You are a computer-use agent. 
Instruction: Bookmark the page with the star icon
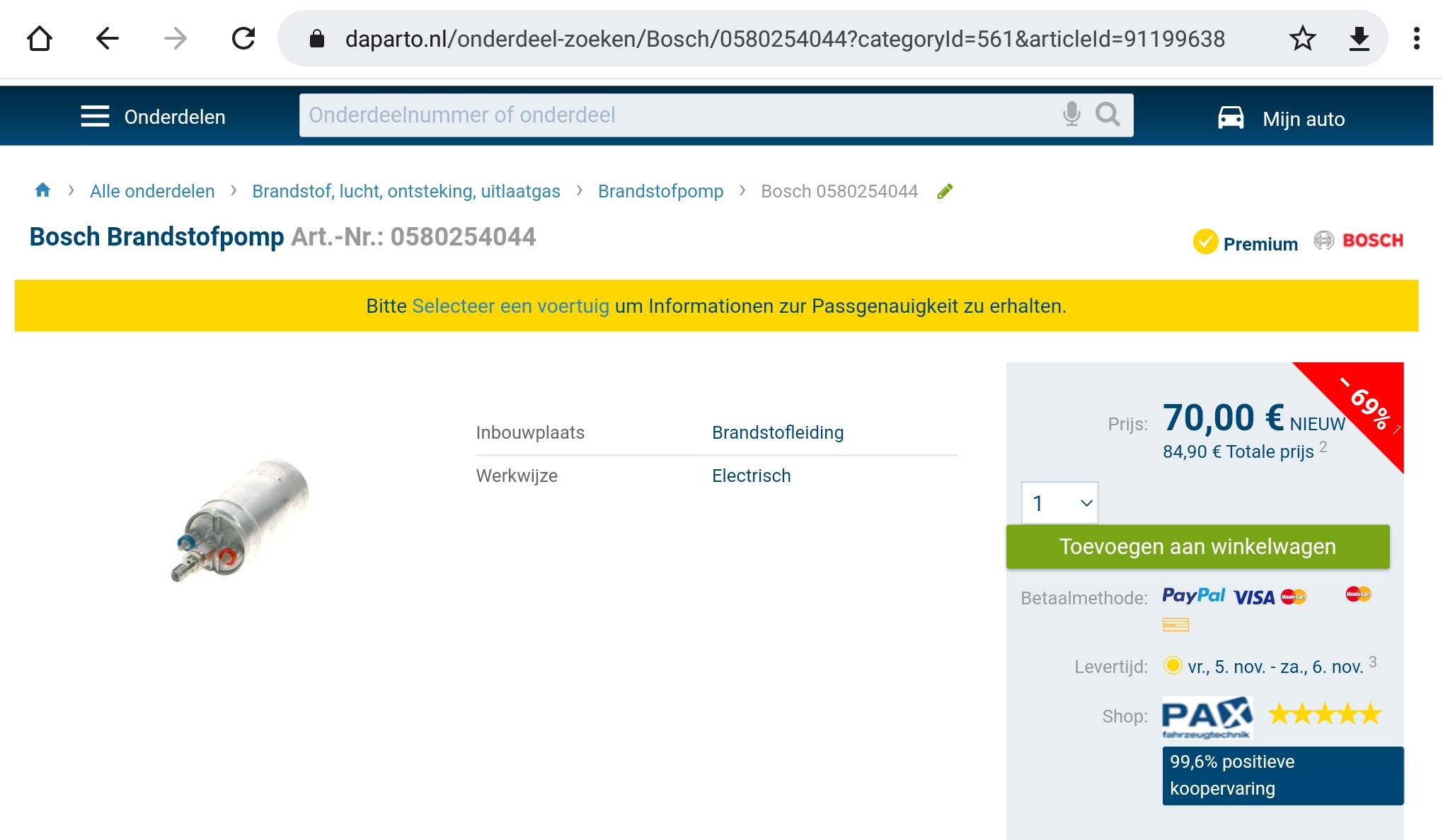pyautogui.click(x=1302, y=38)
